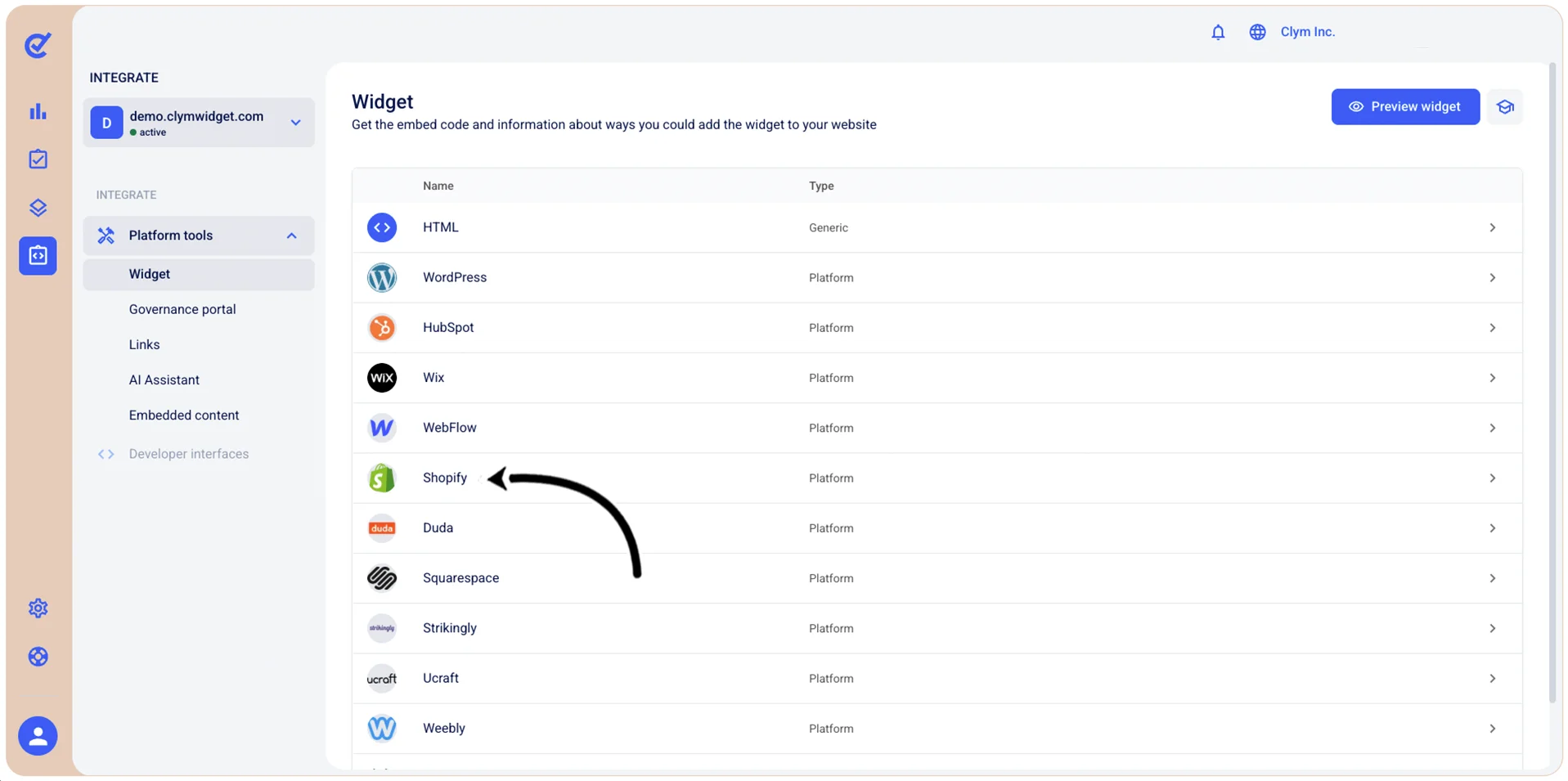Click the Preview widget button
The image size is (1568, 781).
(1405, 107)
